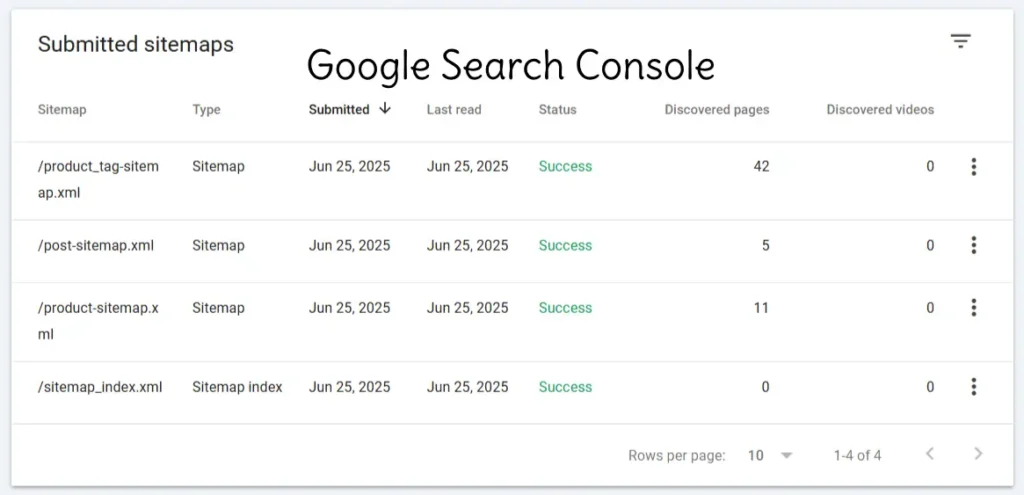Open the /product_tag-sitemap.xml sitemap entry

coord(98,180)
